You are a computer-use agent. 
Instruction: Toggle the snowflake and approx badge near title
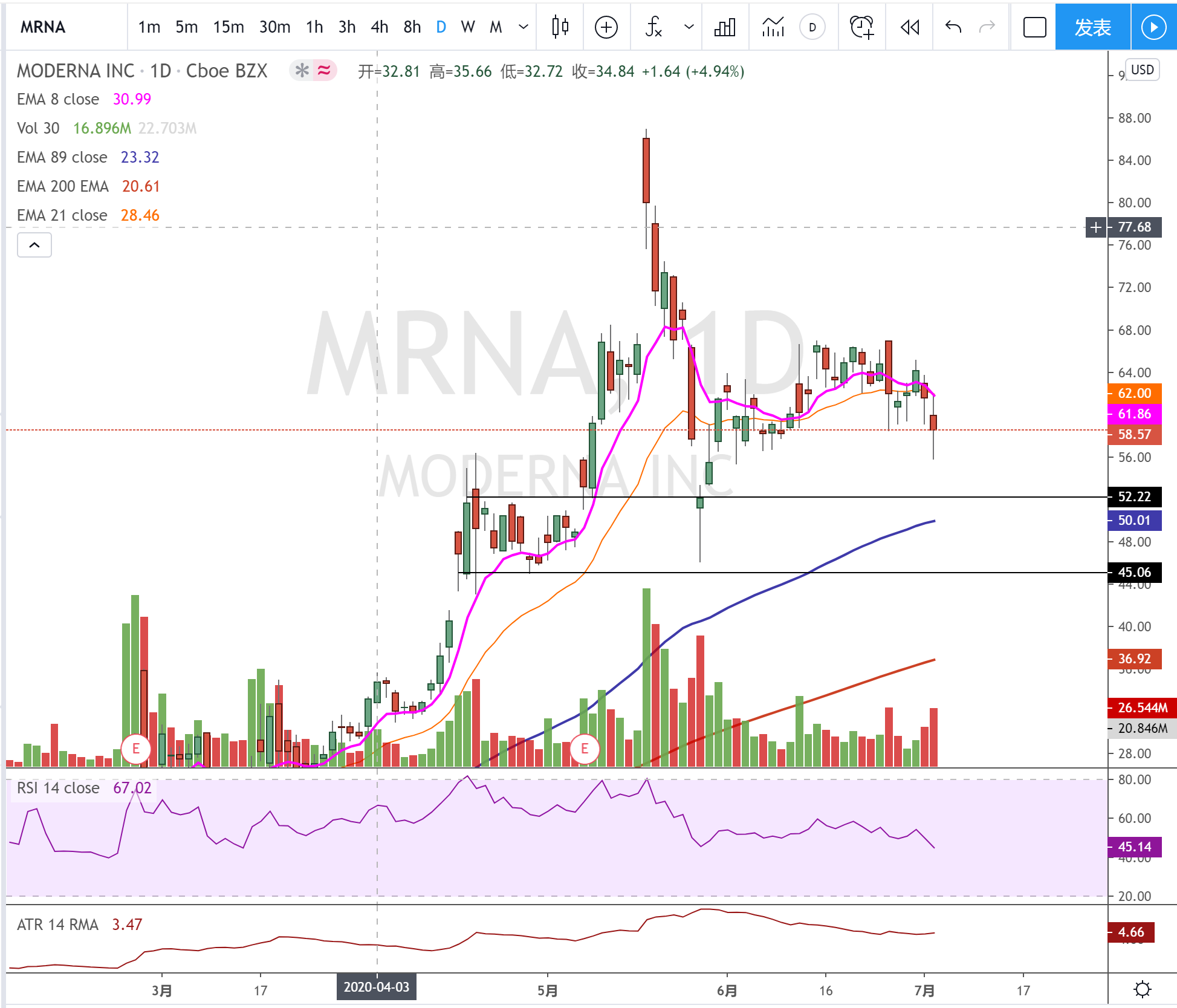[313, 71]
